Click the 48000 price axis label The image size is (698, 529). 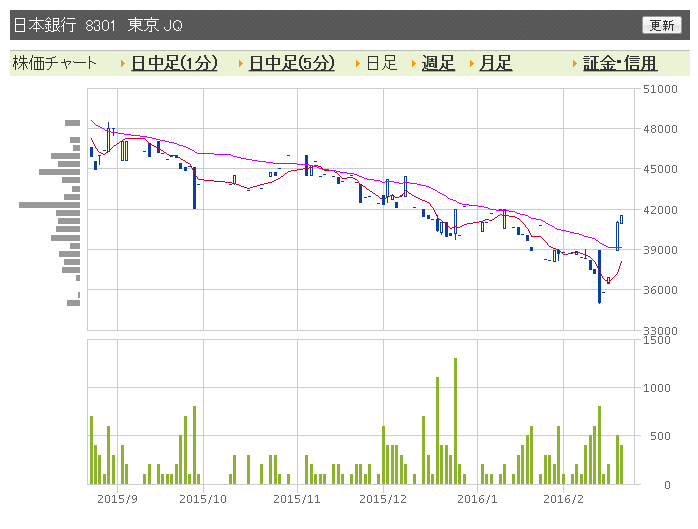point(660,129)
